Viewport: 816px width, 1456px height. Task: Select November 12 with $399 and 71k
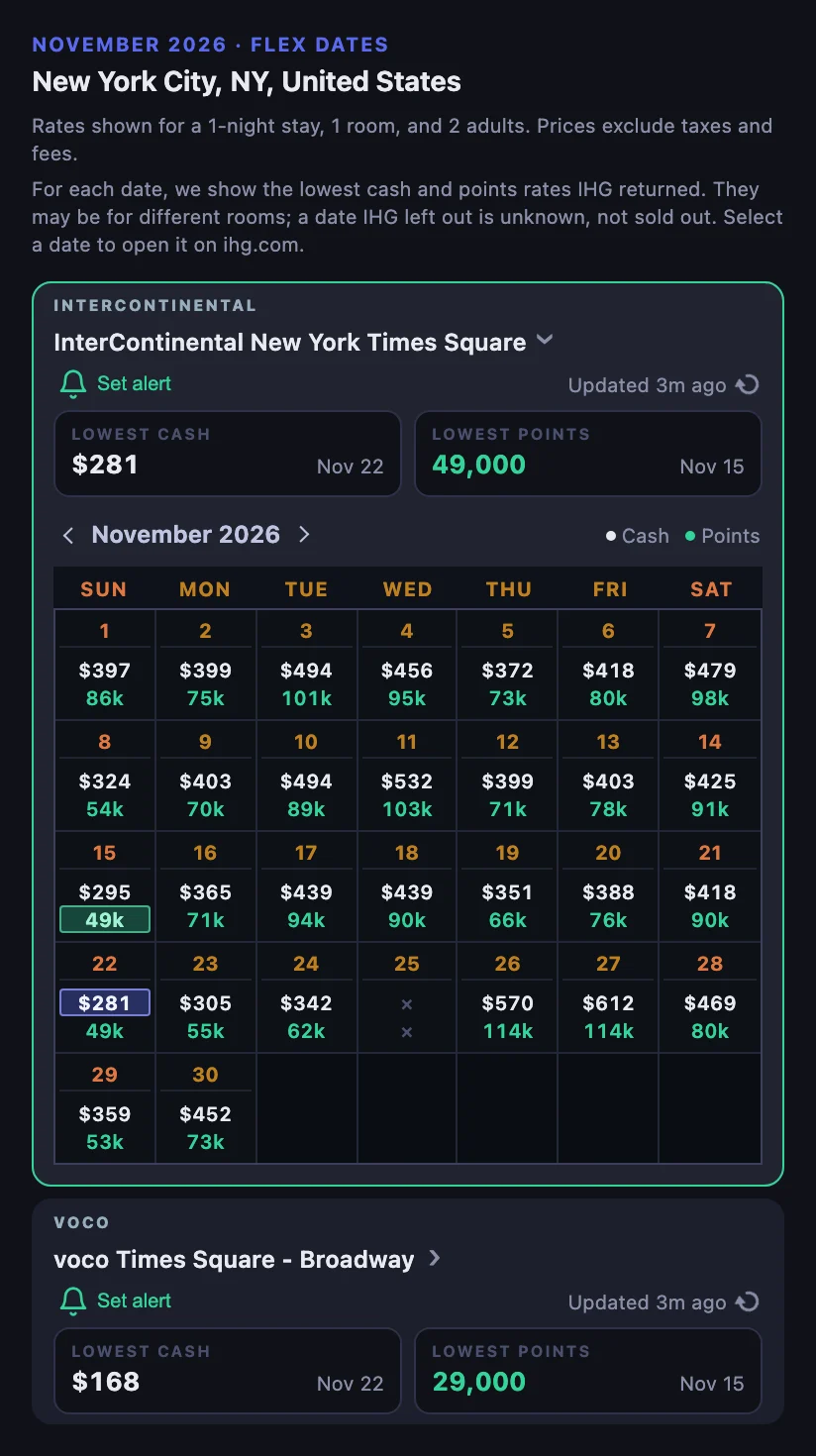(x=508, y=776)
